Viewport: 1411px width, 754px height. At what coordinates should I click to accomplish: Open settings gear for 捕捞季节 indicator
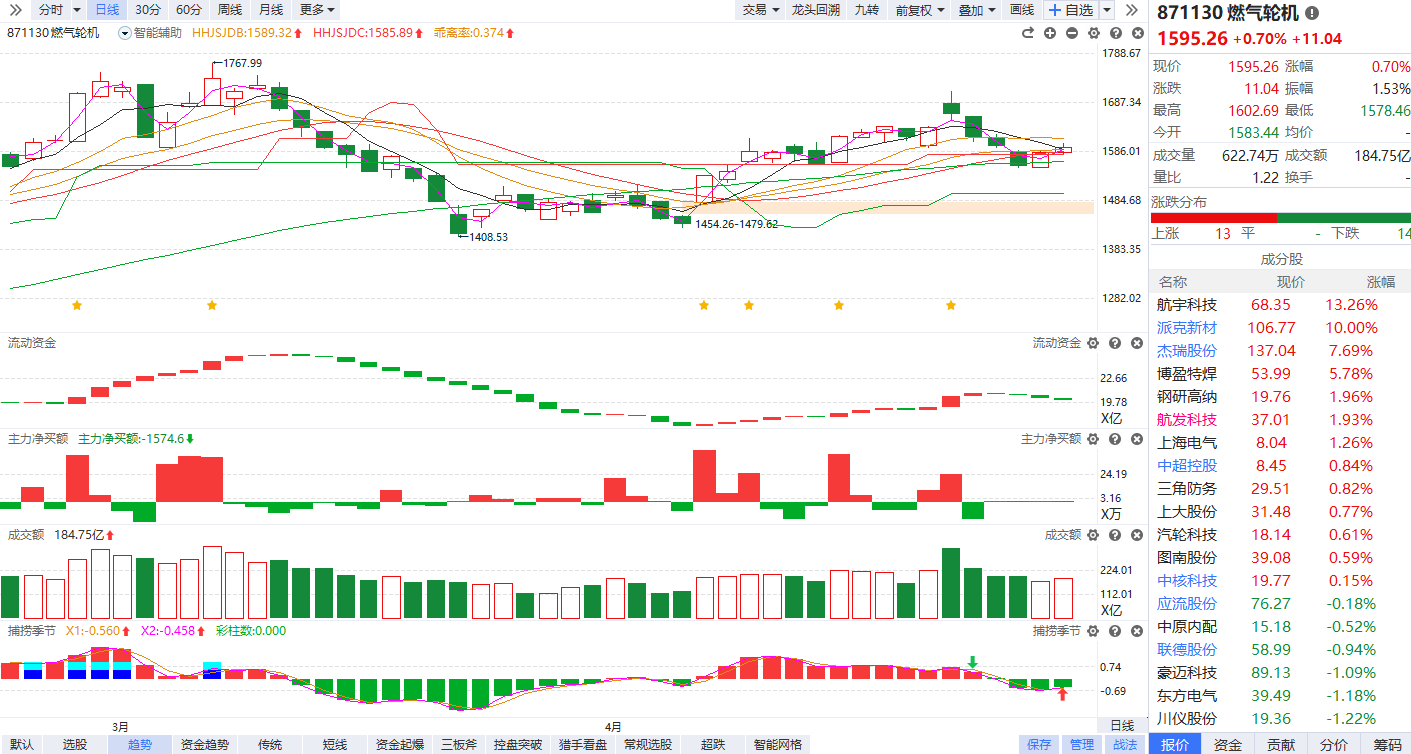(x=1092, y=631)
